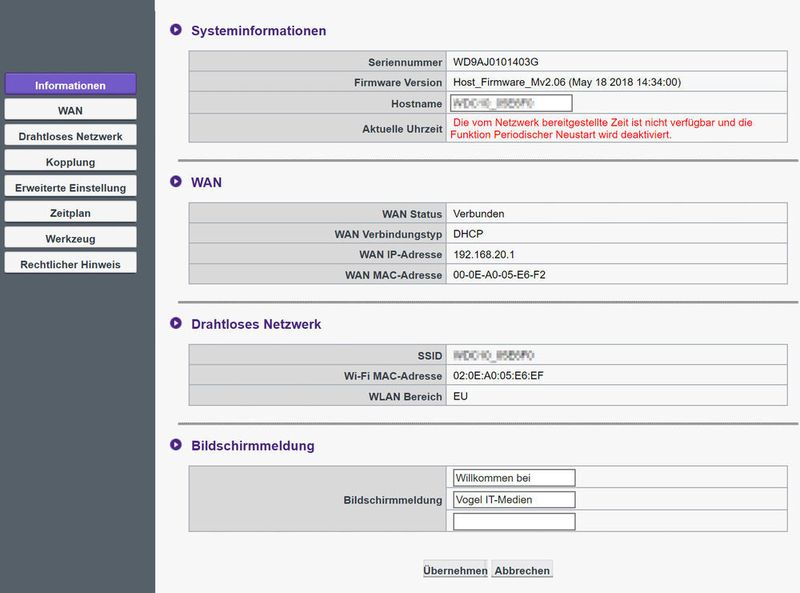Click bullet icon next to Drahtloses Netzwerk heading

click(177, 324)
